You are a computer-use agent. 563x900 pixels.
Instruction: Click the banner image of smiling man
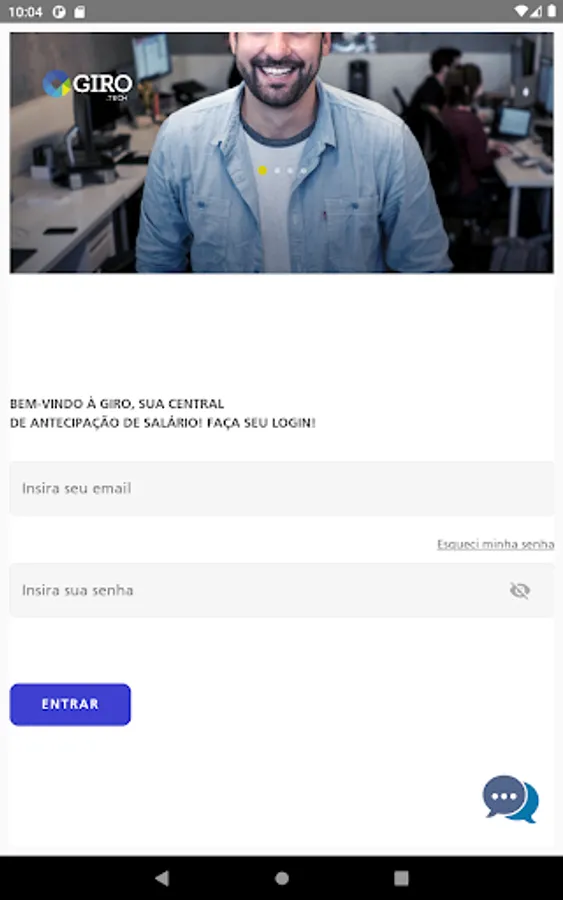coord(282,152)
